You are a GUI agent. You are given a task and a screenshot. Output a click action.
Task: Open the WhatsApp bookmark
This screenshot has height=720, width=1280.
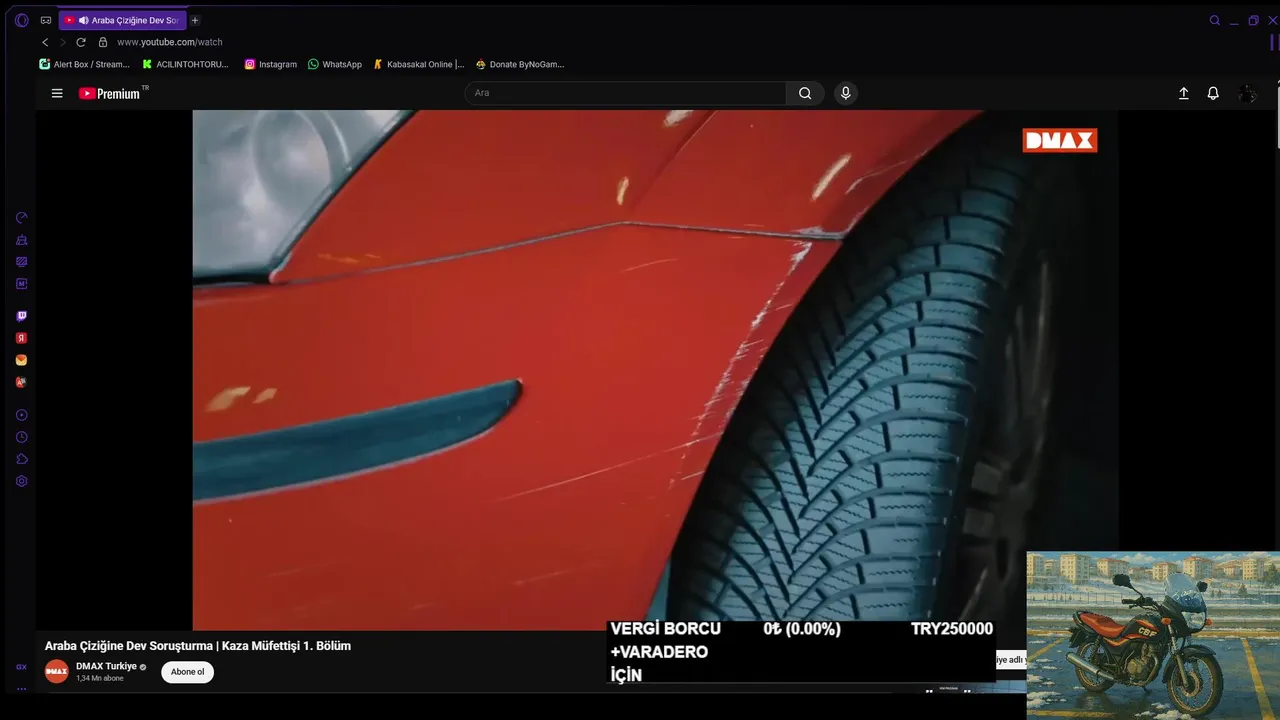tap(334, 64)
